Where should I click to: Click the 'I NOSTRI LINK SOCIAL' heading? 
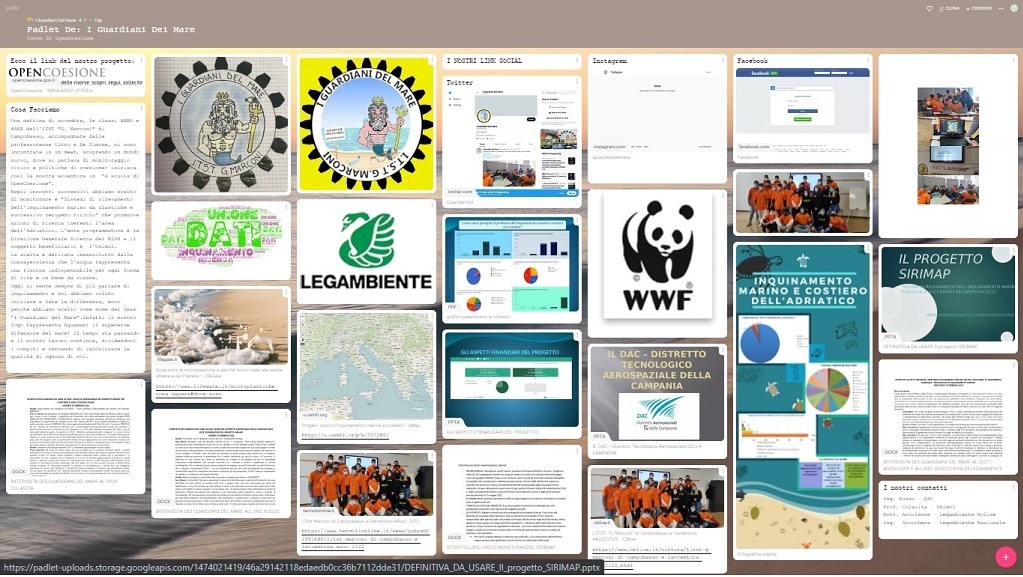tap(484, 61)
